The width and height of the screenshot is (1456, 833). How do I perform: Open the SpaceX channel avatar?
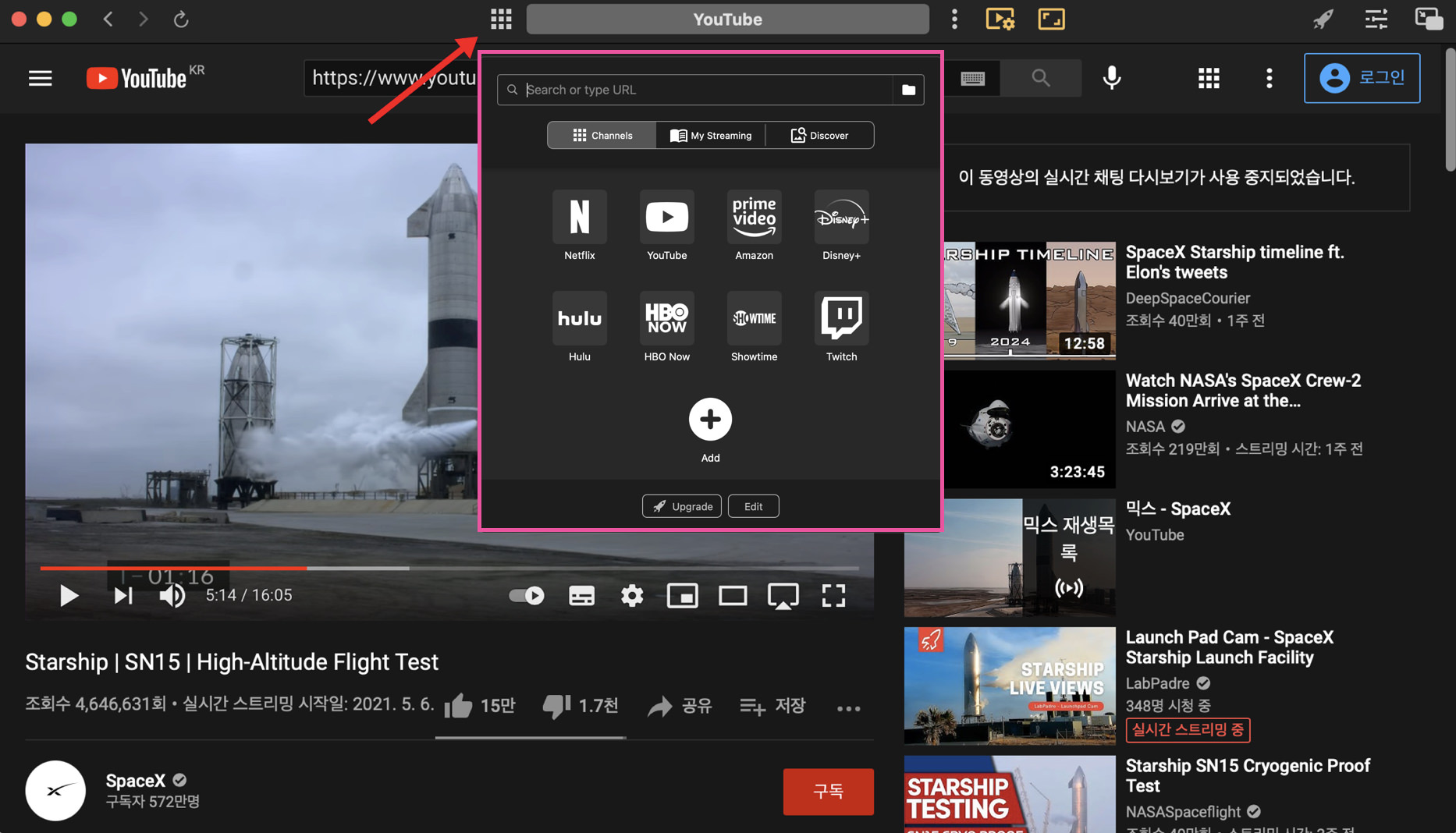click(55, 791)
